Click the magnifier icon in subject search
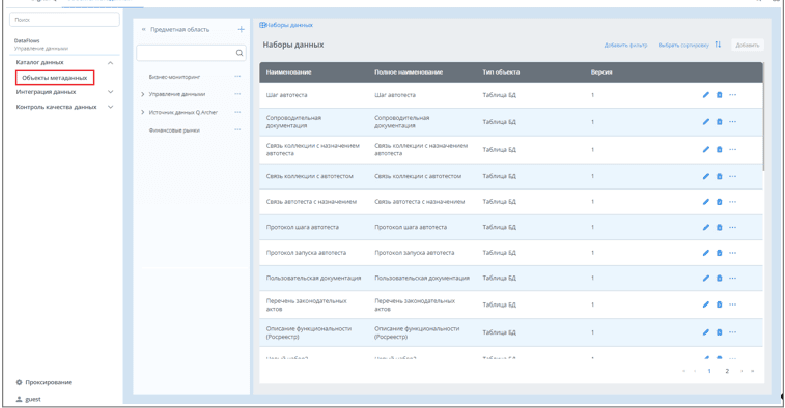 point(240,53)
